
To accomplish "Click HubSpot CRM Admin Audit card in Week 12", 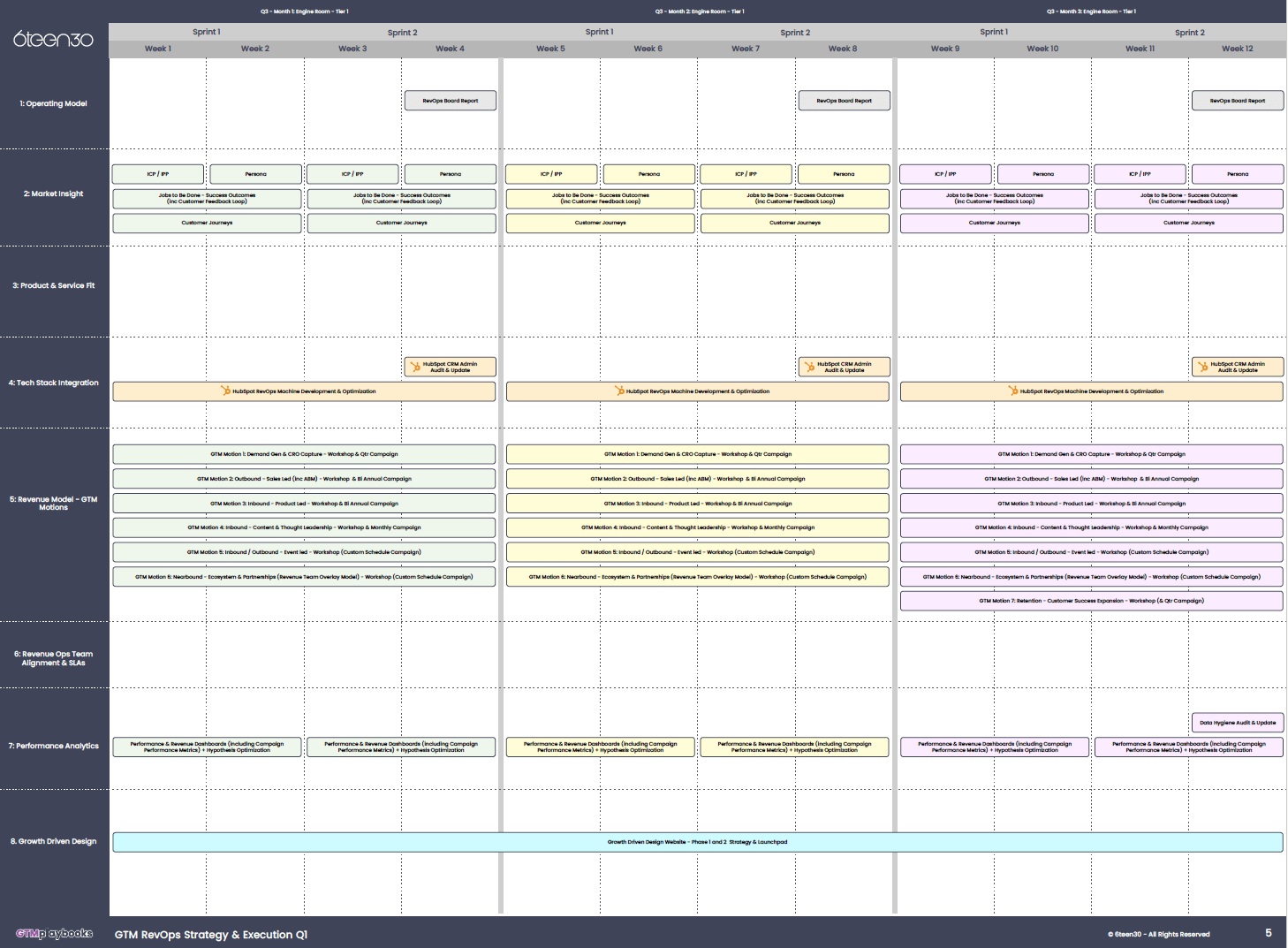I will [x=1238, y=367].
